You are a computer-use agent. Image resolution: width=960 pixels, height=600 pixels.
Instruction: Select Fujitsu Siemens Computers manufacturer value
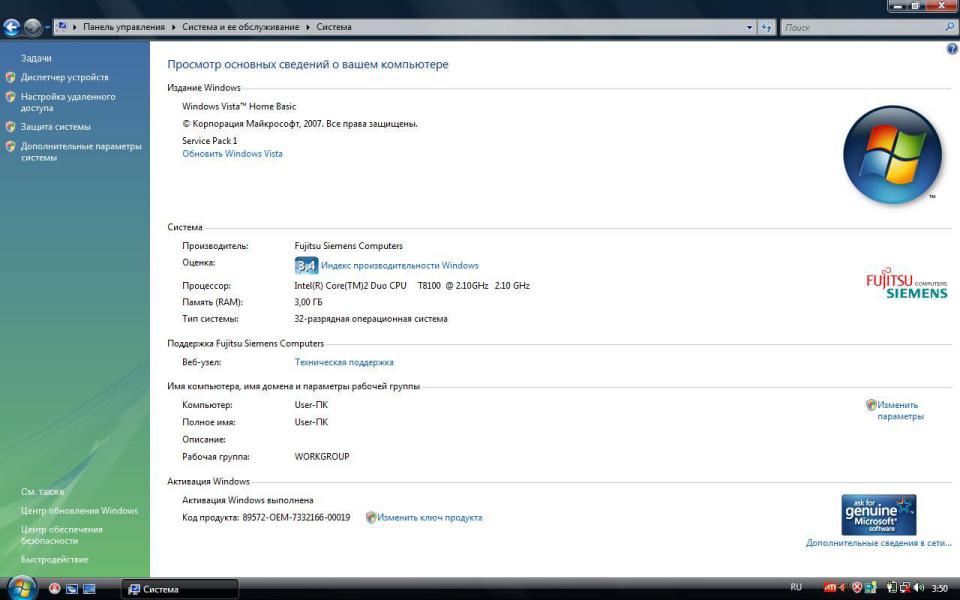coord(348,246)
